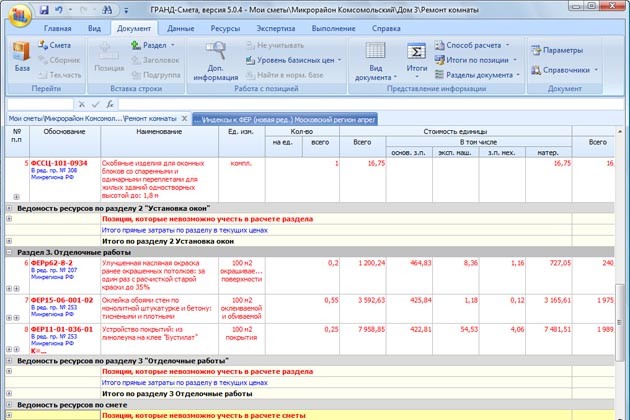Open the GRAND-Smeta application orb menu
Image resolution: width=630 pixels, height=420 pixels.
pyautogui.click(x=19, y=14)
